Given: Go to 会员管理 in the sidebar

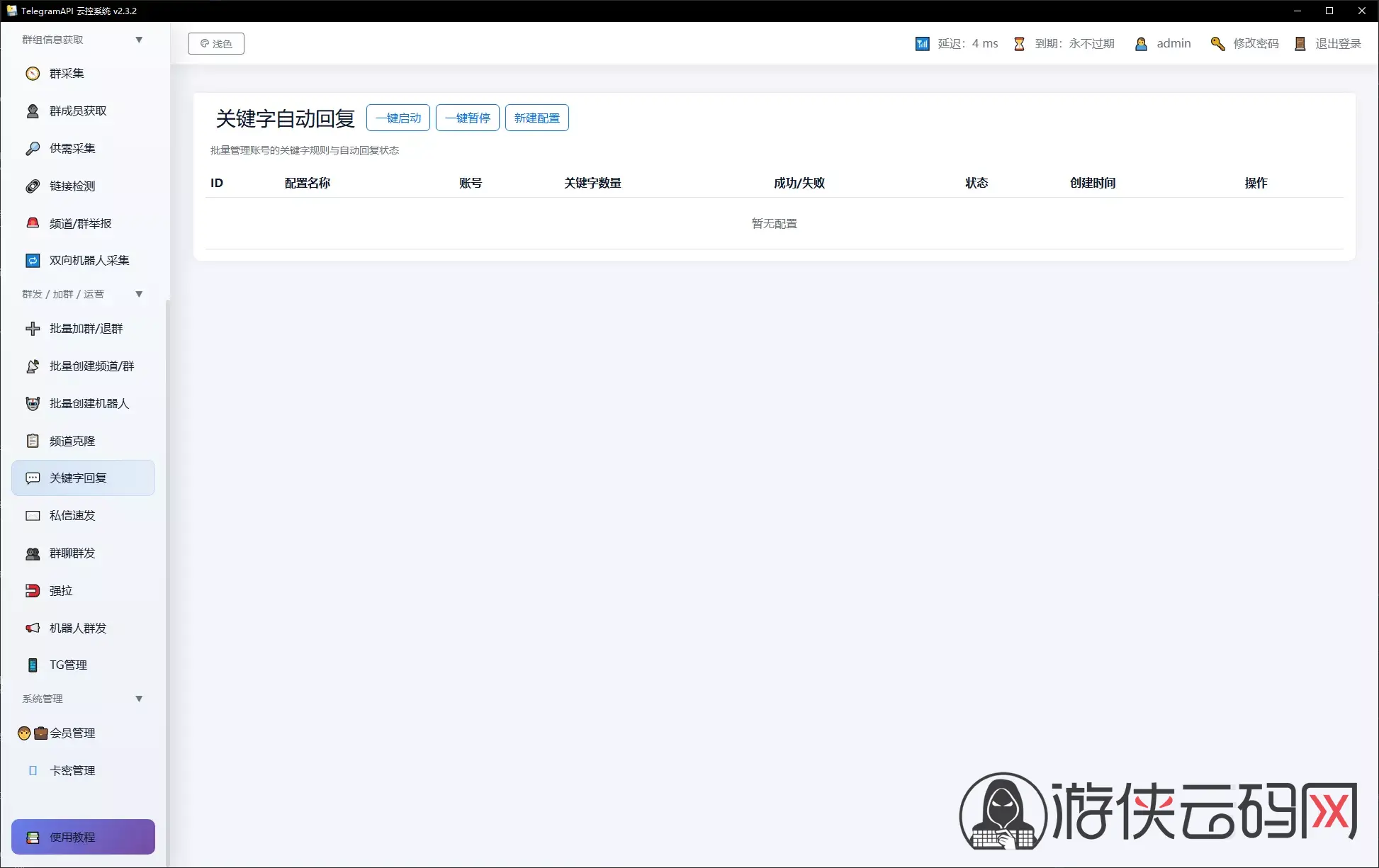Looking at the screenshot, I should point(83,733).
